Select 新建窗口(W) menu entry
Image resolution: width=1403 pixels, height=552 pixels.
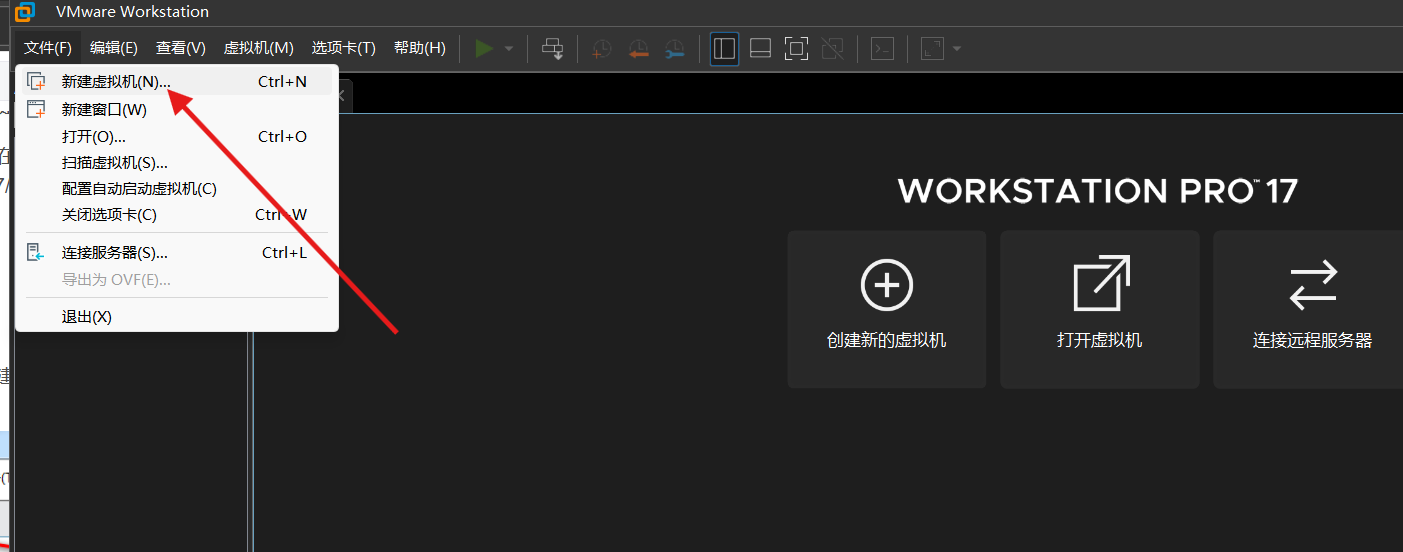[177, 110]
